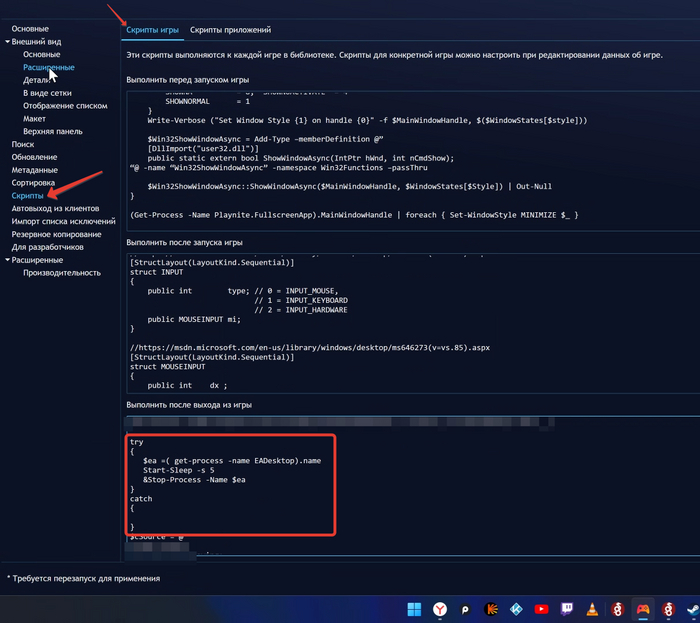Click the struct MOUSEINPUT line
Image resolution: width=700 pixels, height=623 pixels.
[167, 367]
